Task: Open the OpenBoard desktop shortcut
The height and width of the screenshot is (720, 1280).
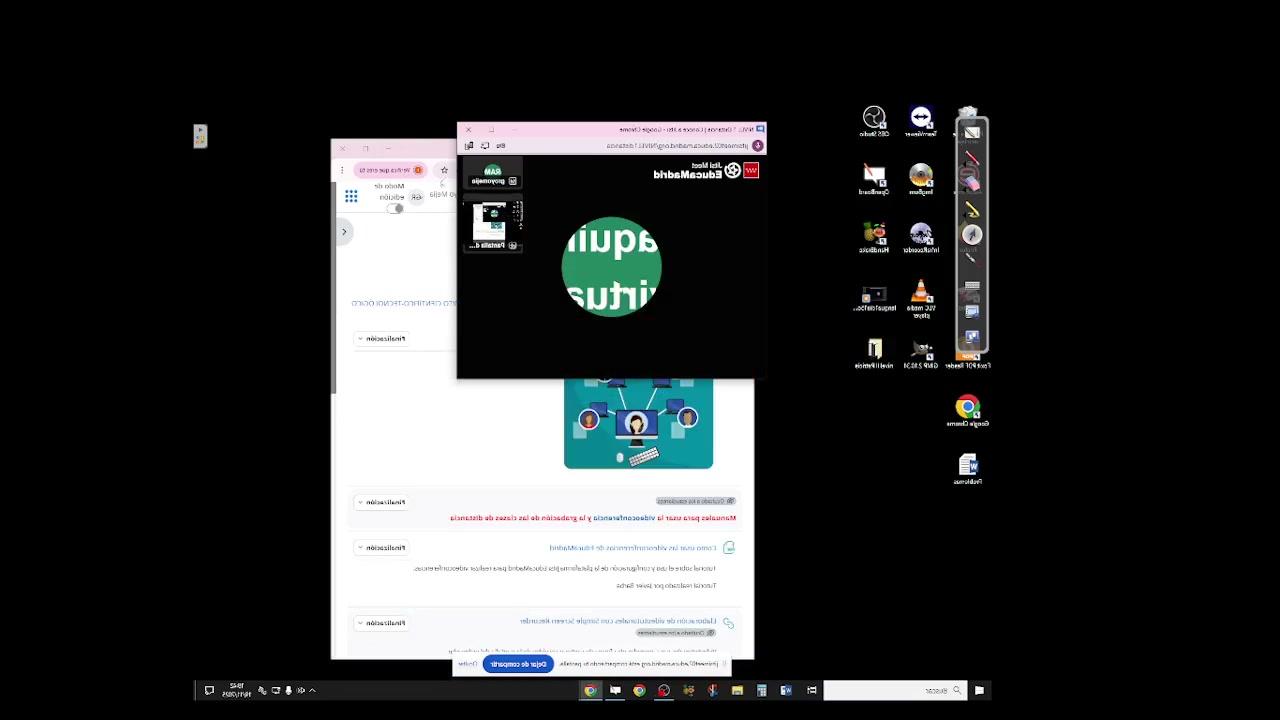Action: coord(874,180)
